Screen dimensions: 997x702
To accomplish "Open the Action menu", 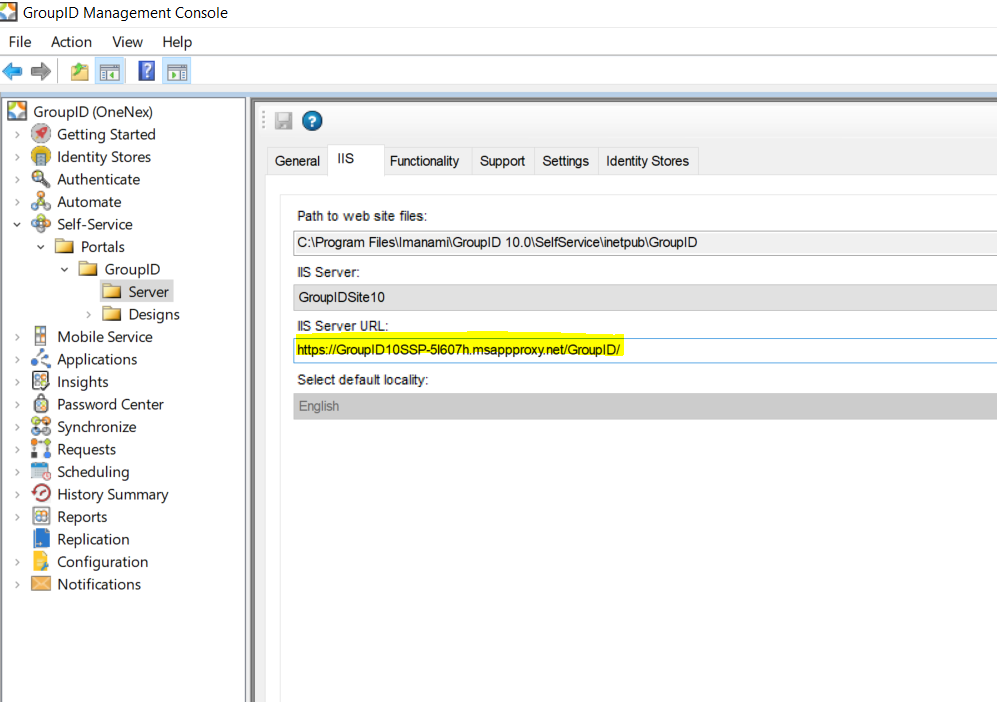I will (71, 42).
